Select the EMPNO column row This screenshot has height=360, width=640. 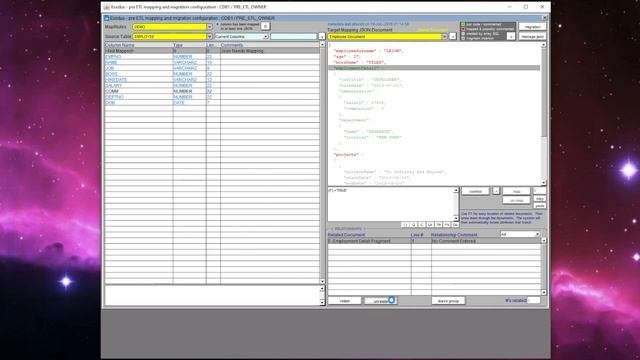(212, 57)
